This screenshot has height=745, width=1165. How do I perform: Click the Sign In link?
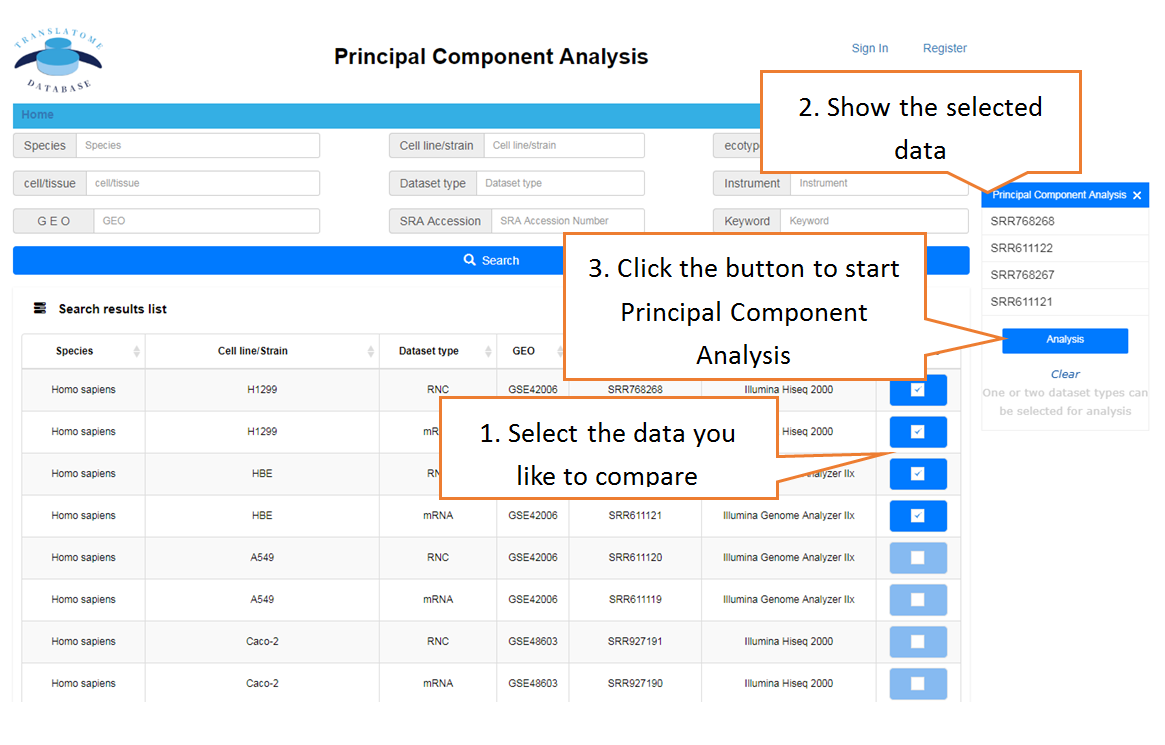tap(870, 48)
